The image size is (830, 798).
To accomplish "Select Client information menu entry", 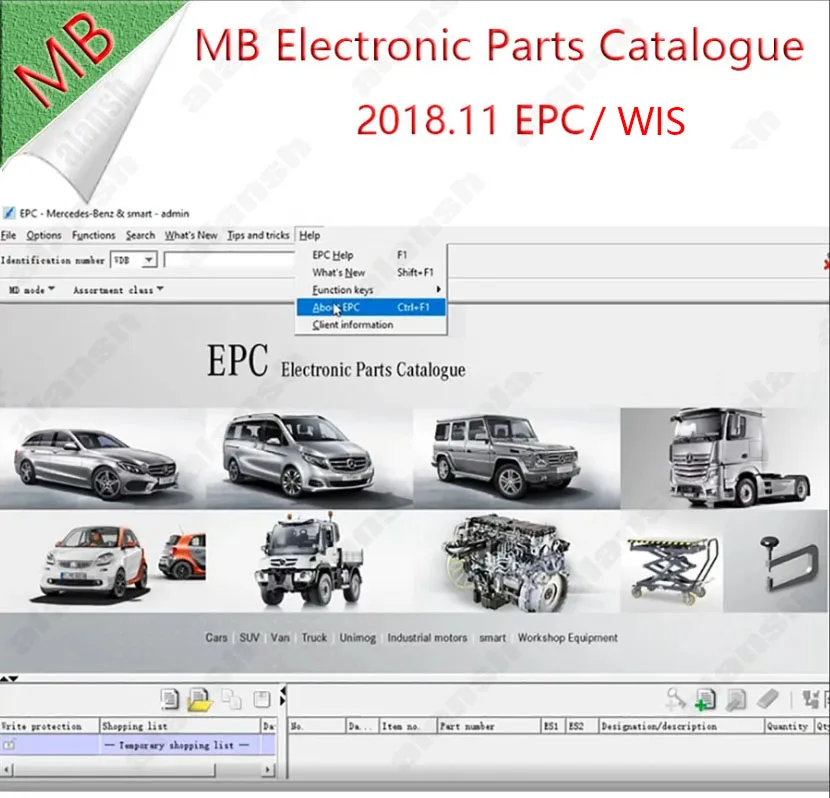I will [372, 325].
